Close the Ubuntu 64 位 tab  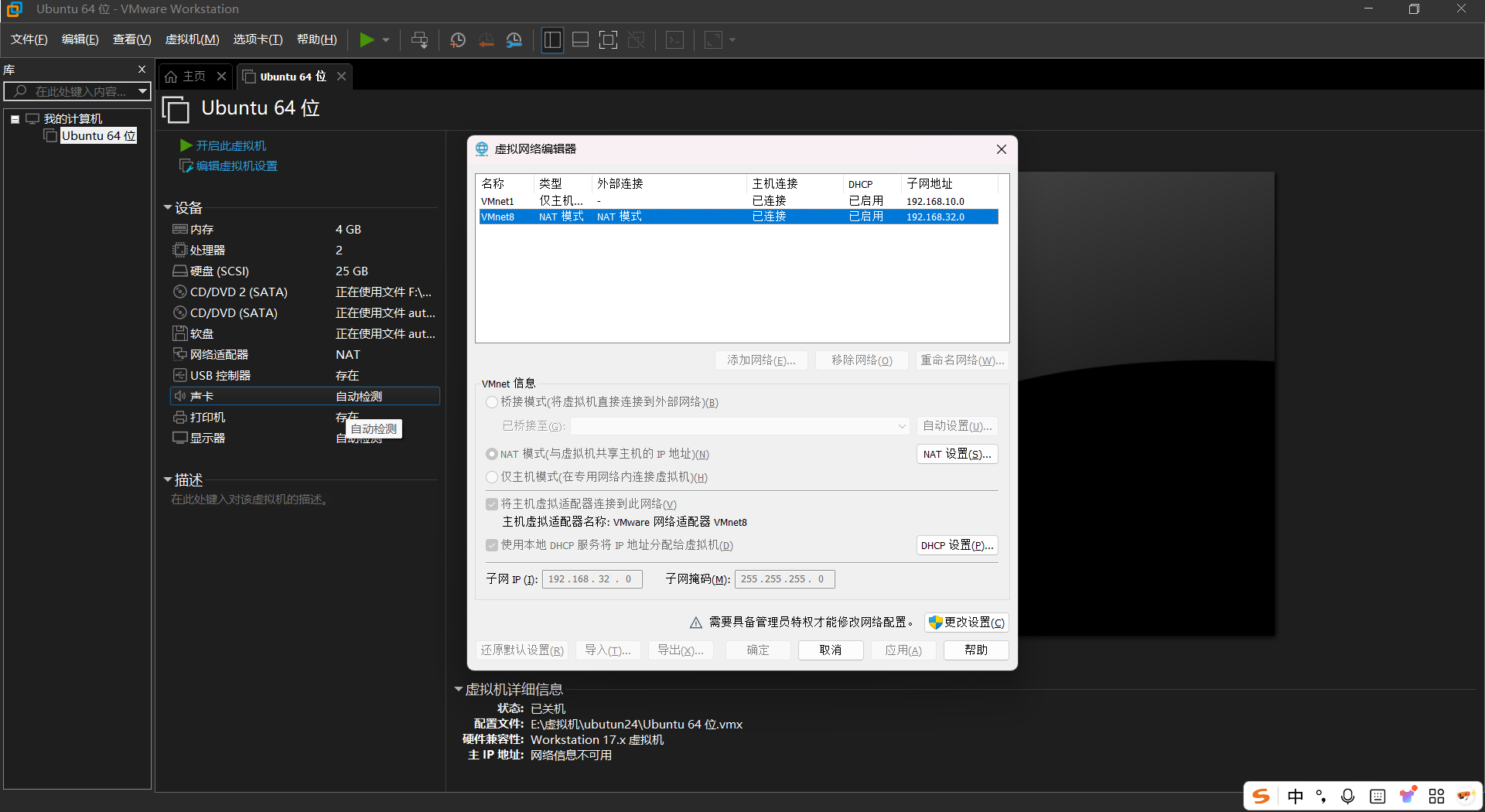[341, 77]
